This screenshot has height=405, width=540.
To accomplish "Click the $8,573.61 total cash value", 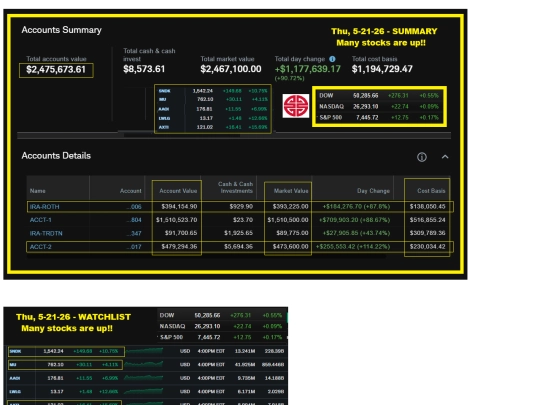I will [x=144, y=69].
